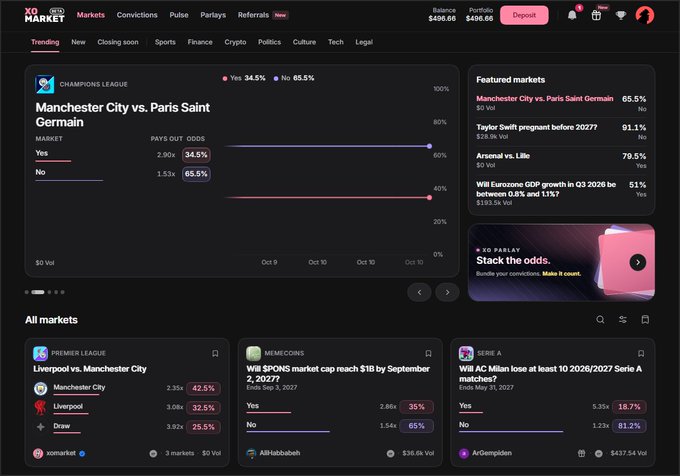Select the Trending tab

(45, 42)
